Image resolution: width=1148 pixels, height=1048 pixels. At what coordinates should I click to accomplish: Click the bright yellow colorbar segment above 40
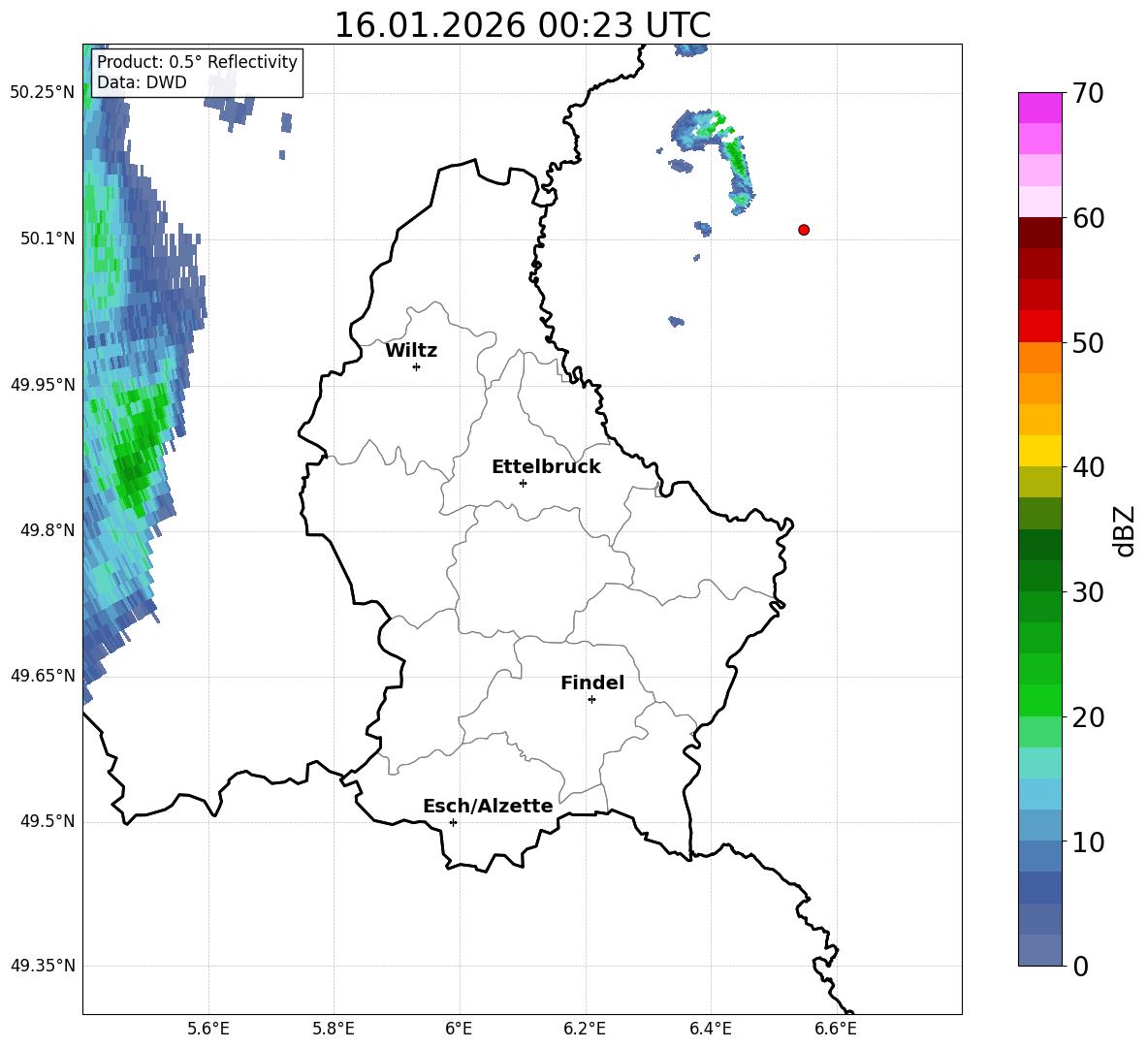pos(1039,451)
